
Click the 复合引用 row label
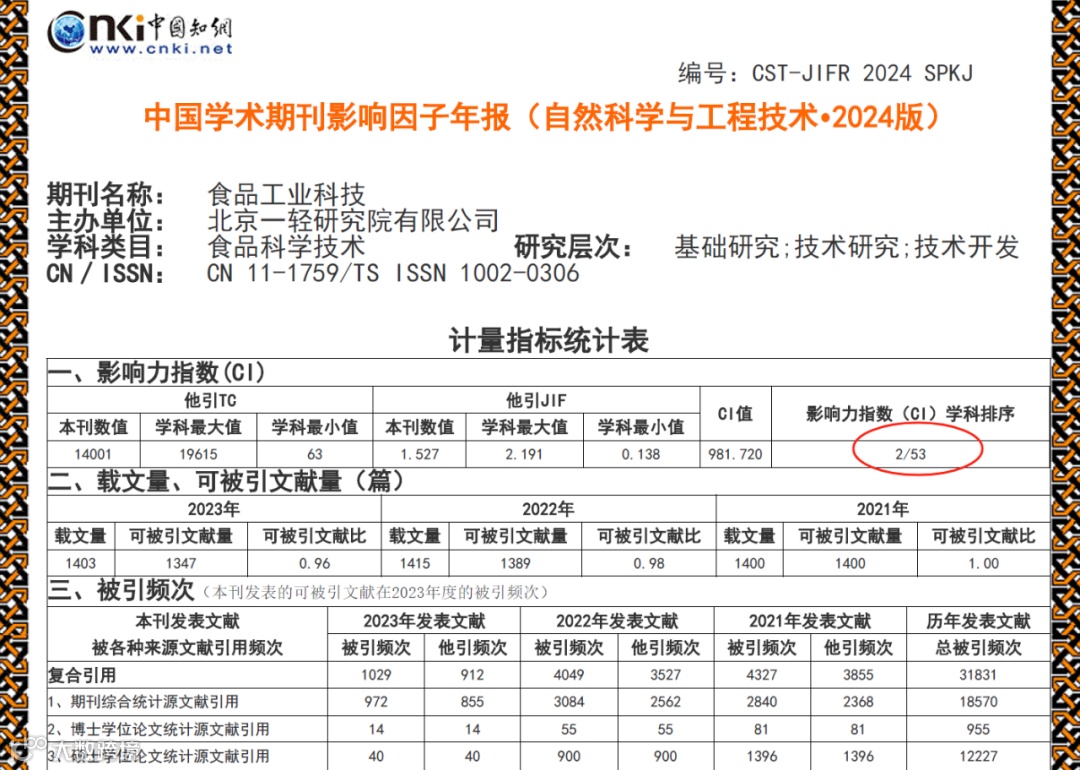[x=82, y=675]
